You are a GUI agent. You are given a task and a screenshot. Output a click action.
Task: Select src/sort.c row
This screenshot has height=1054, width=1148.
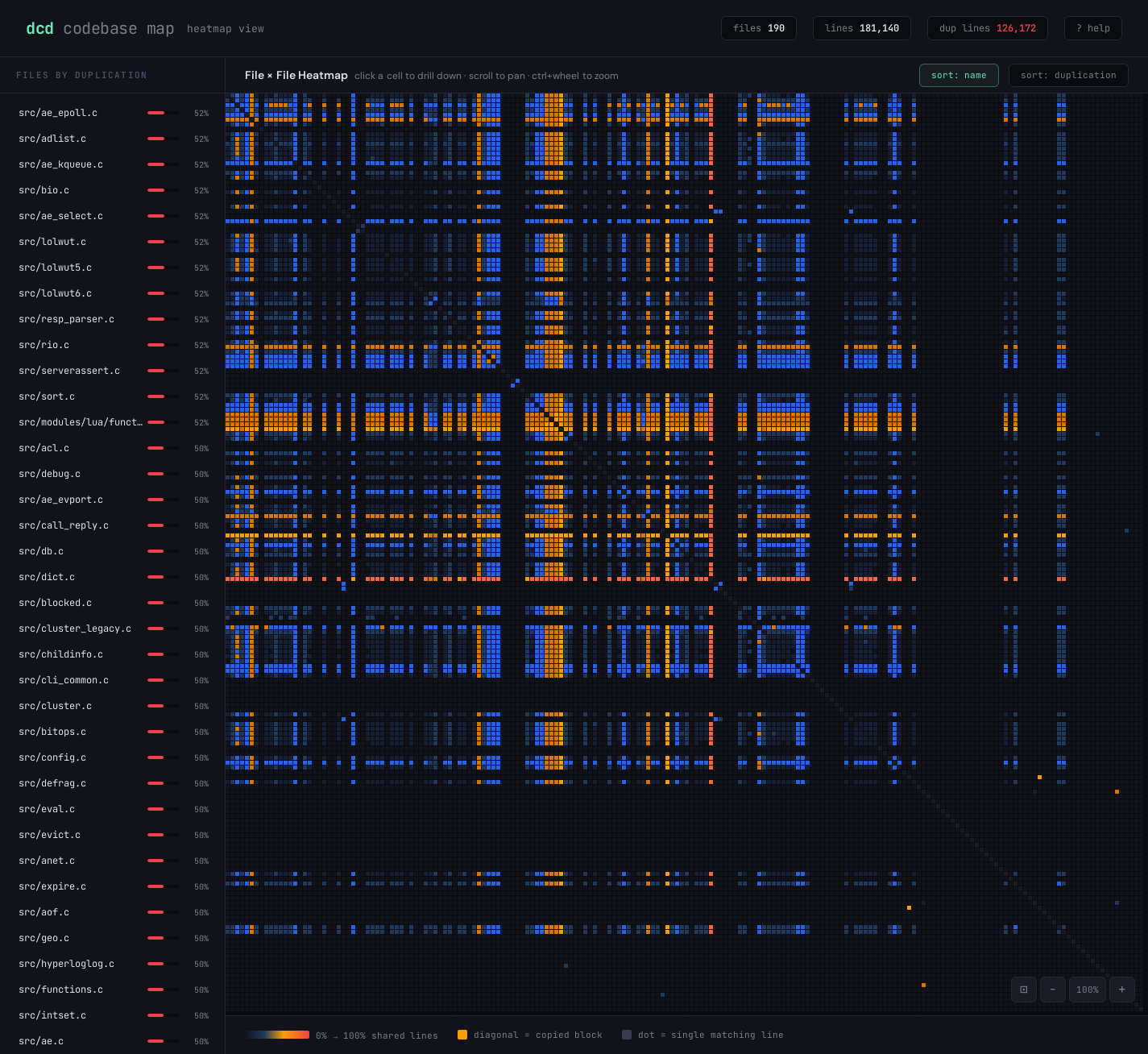[x=113, y=396]
